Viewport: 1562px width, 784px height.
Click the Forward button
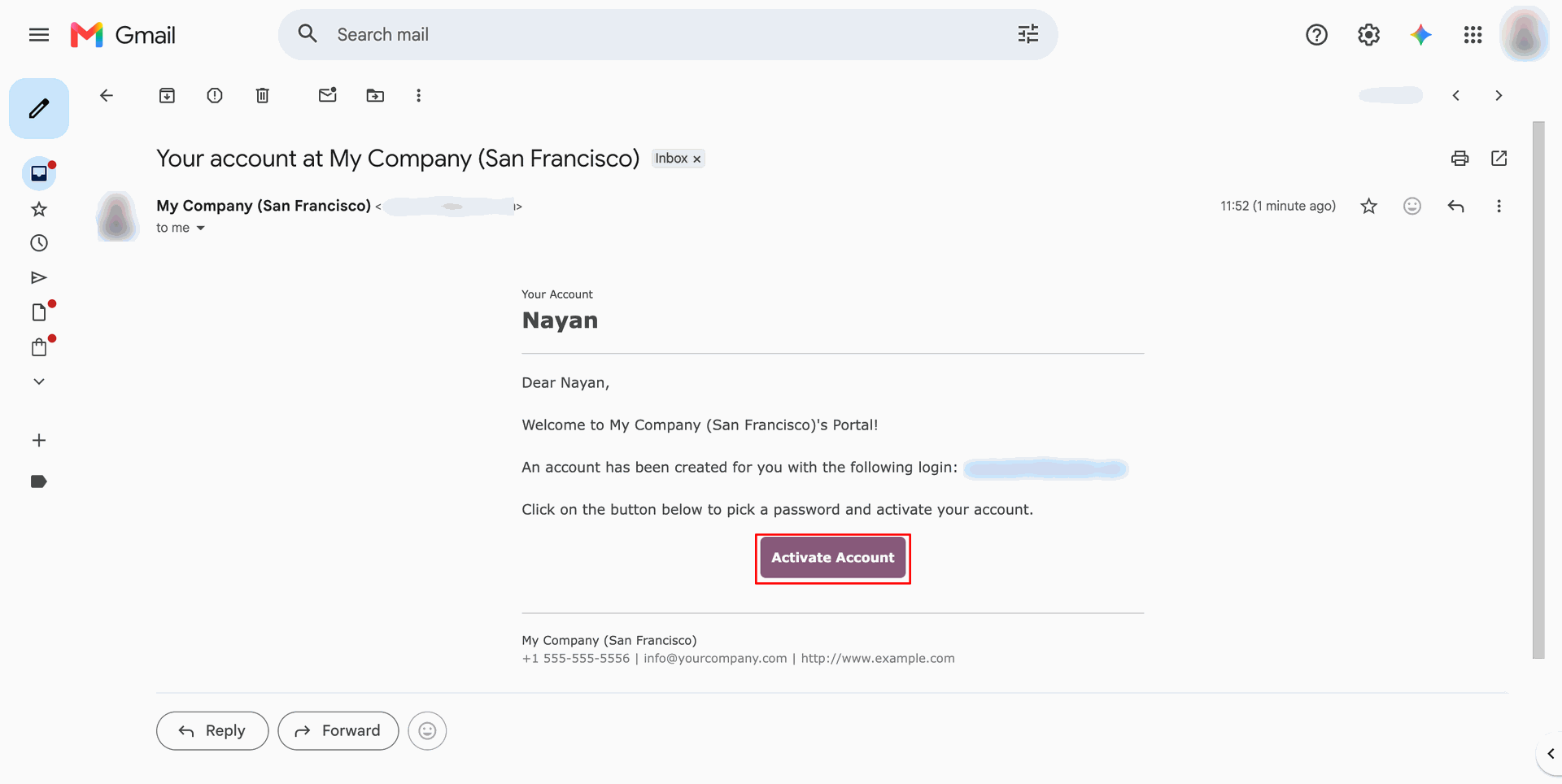pyautogui.click(x=338, y=731)
